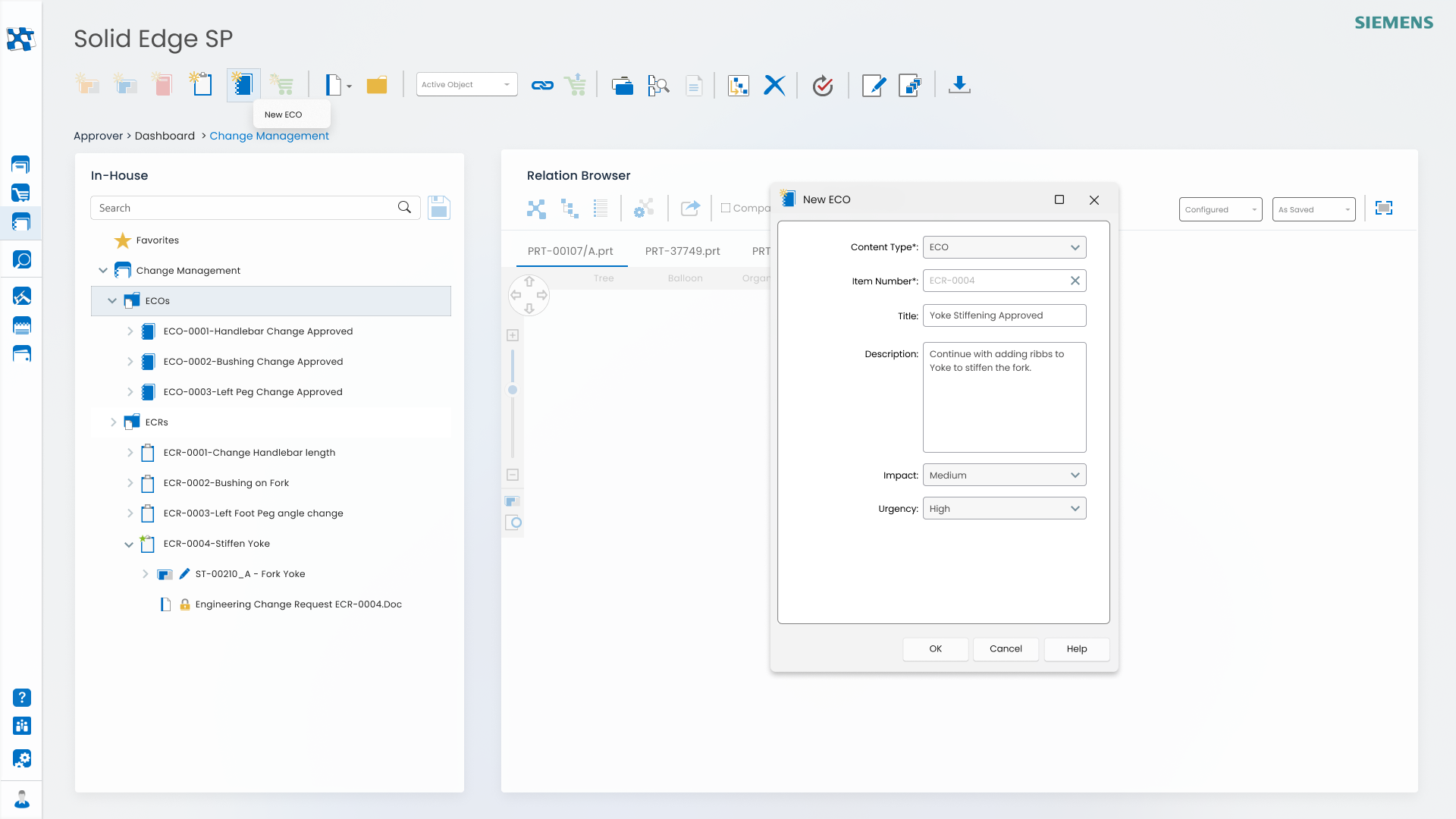The height and width of the screenshot is (819, 1456).
Task: Open the new document icon in toolbar
Action: [x=334, y=85]
